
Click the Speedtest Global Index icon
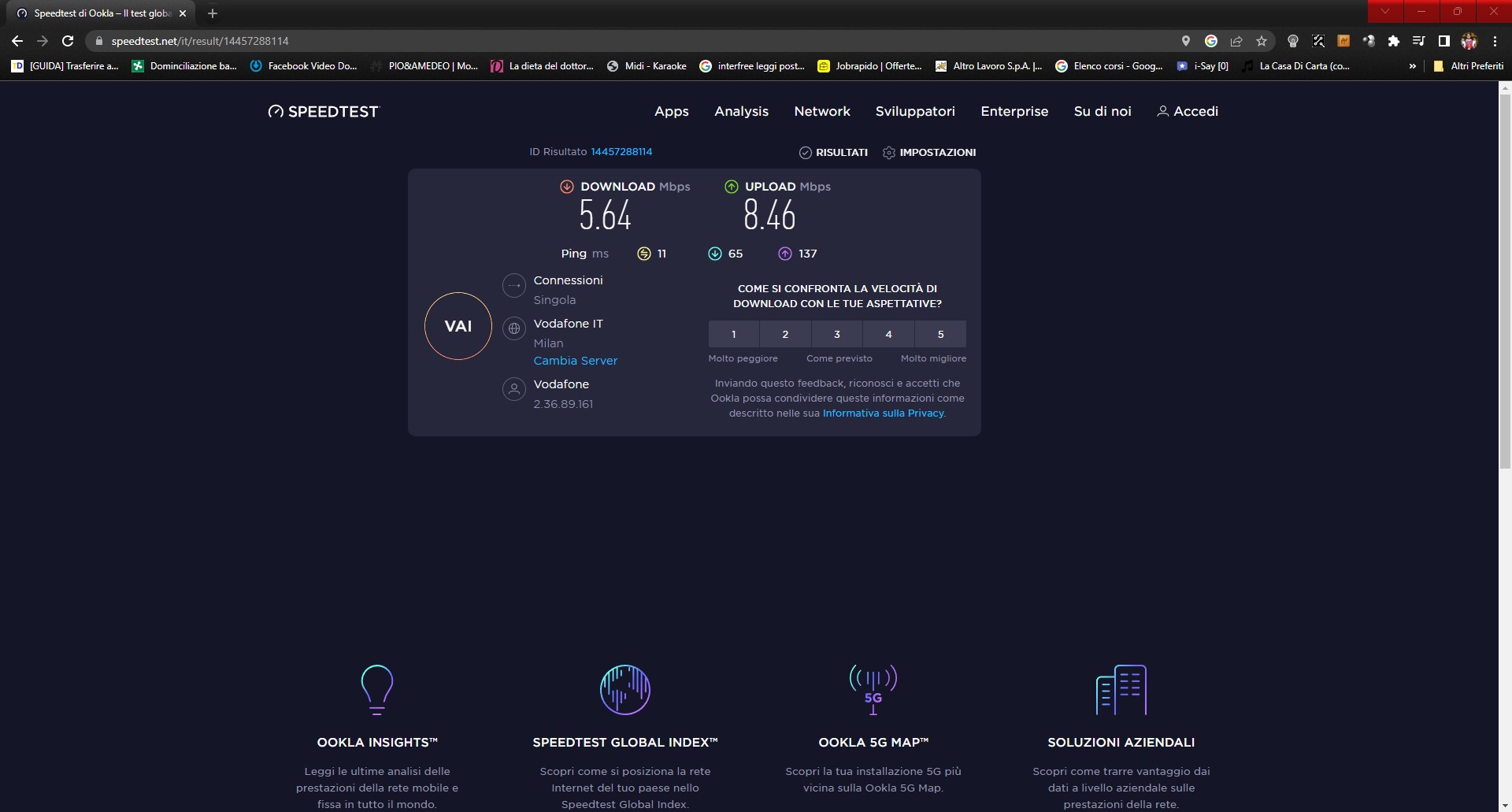pyautogui.click(x=625, y=690)
